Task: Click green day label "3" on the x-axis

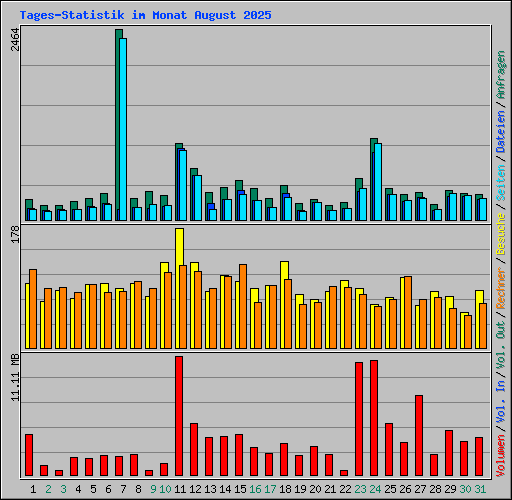Action: [x=63, y=489]
